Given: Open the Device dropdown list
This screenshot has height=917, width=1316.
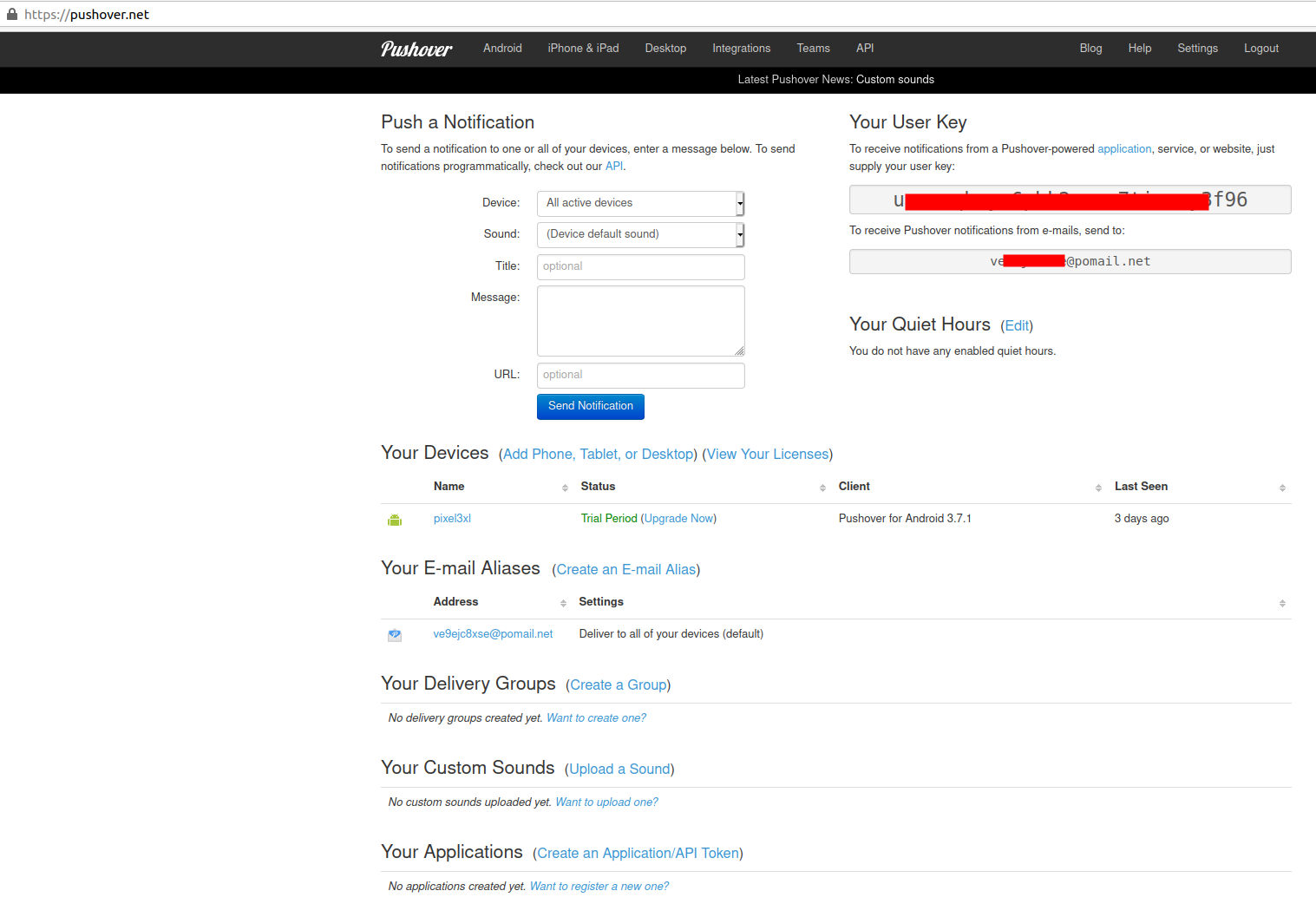Looking at the screenshot, I should click(640, 203).
